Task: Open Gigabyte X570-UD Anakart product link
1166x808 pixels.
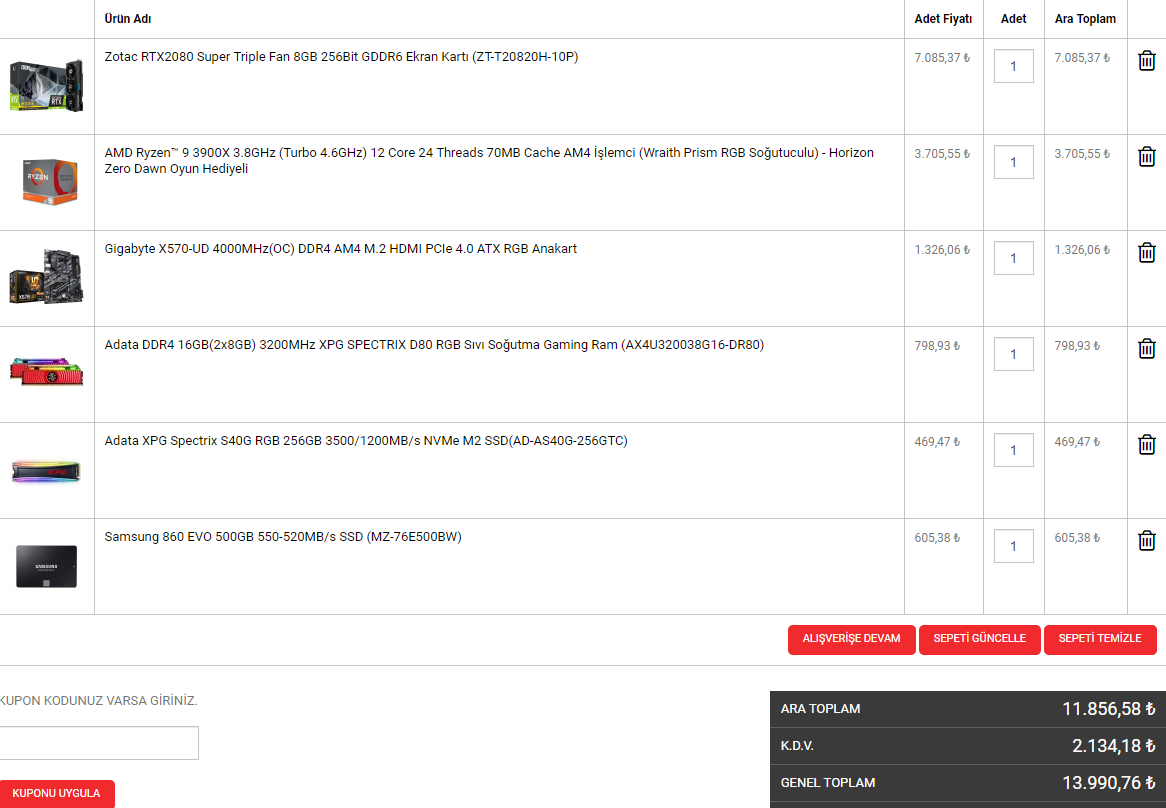Action: click(x=341, y=249)
